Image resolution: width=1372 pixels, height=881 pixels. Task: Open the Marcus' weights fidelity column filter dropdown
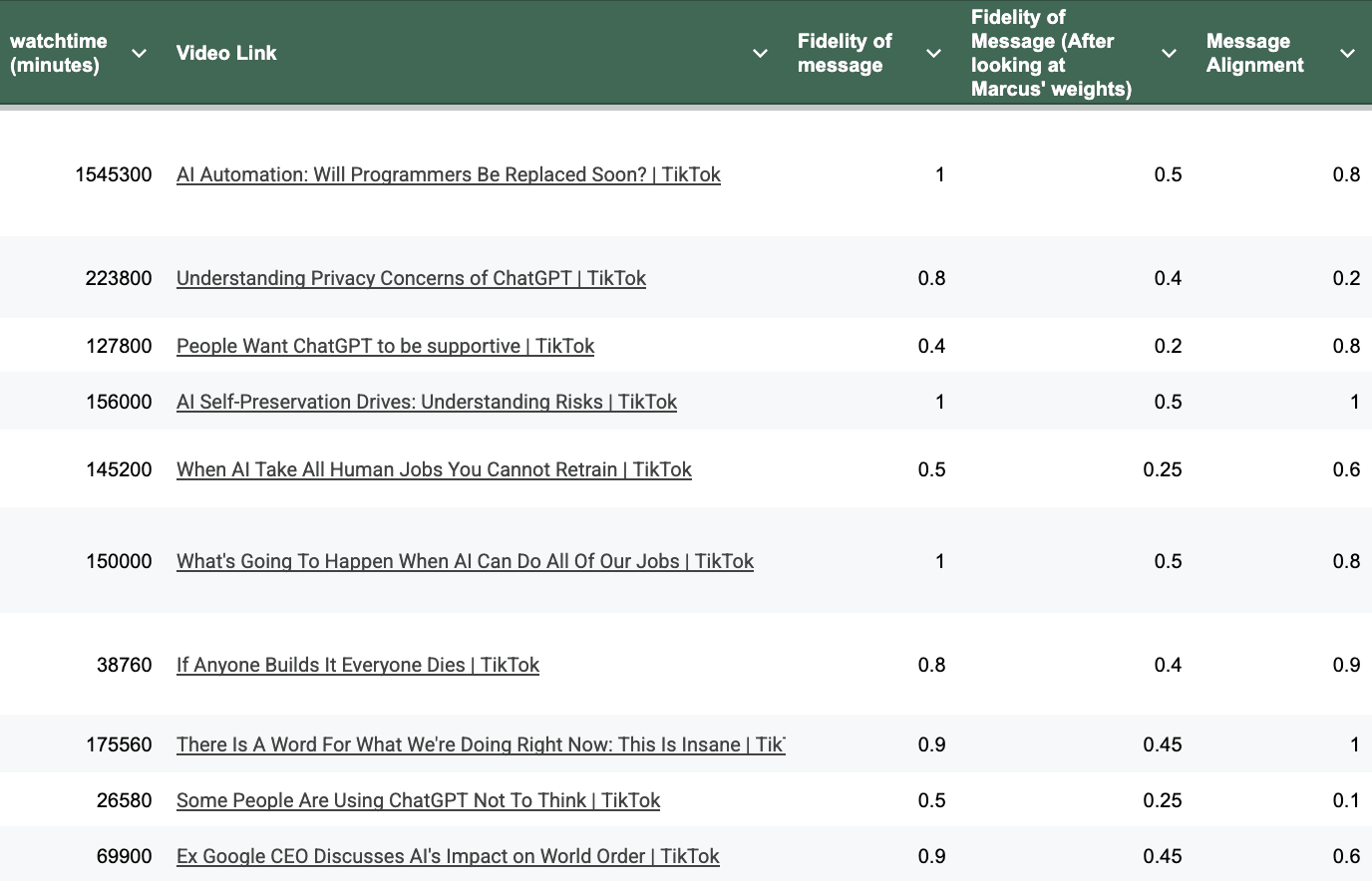point(1170,53)
